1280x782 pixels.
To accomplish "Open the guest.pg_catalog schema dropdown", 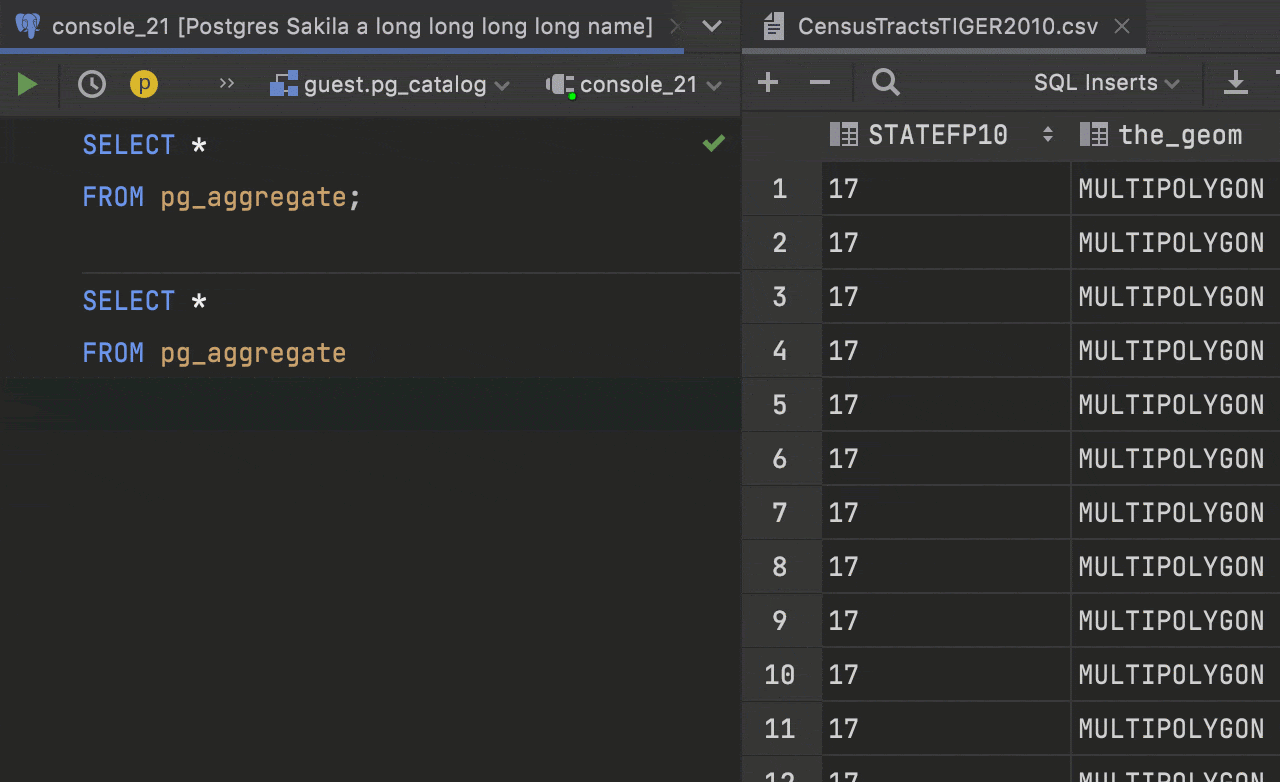I will pos(390,85).
